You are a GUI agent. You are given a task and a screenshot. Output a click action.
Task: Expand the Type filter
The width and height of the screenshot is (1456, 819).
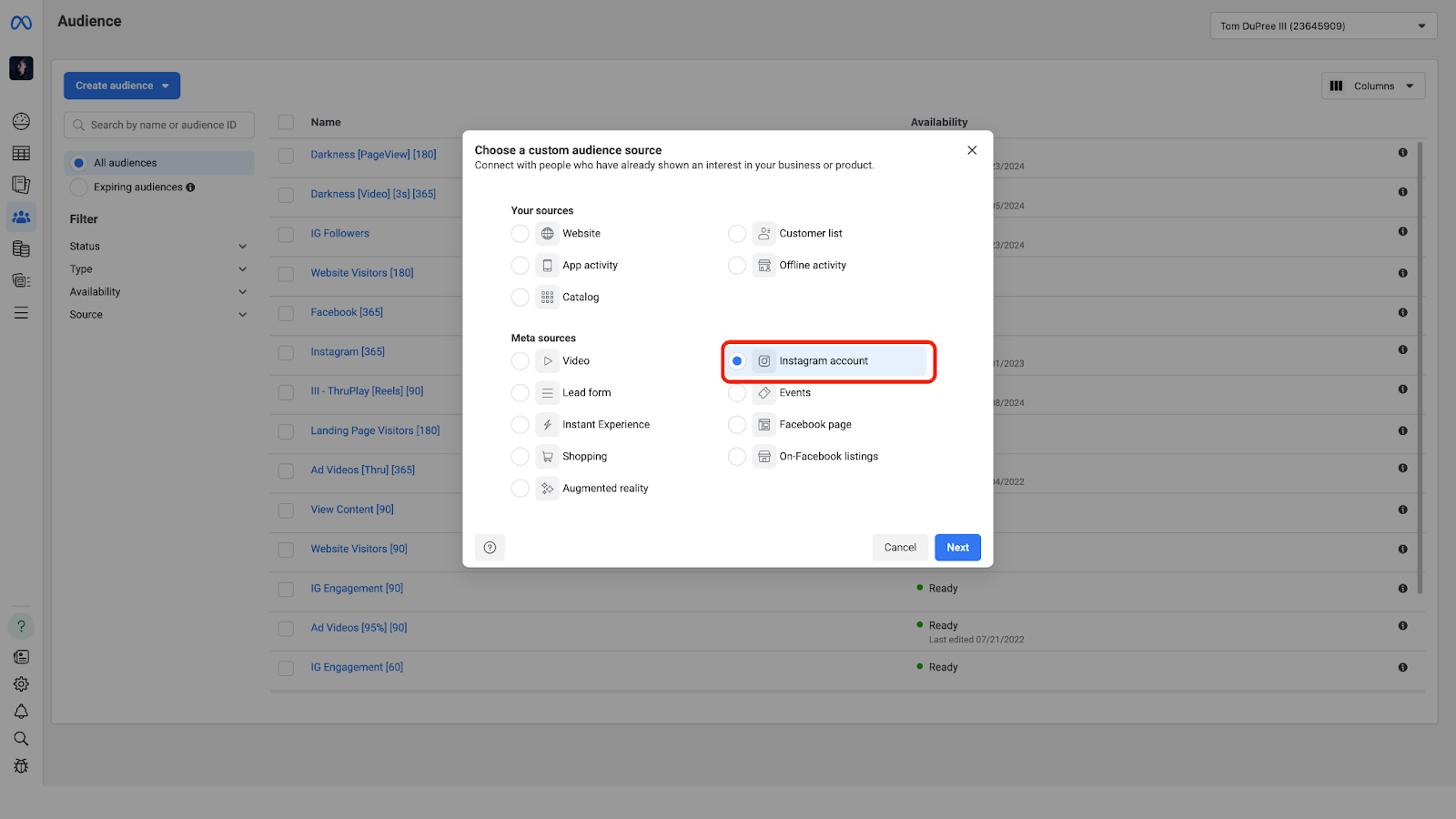tap(158, 269)
